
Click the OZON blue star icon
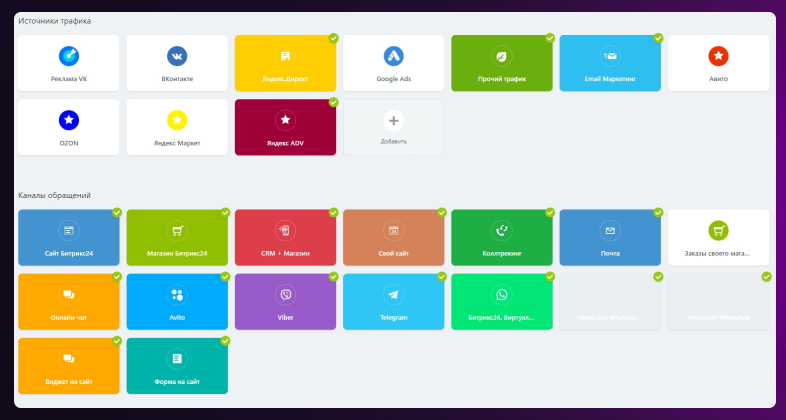pyautogui.click(x=69, y=120)
